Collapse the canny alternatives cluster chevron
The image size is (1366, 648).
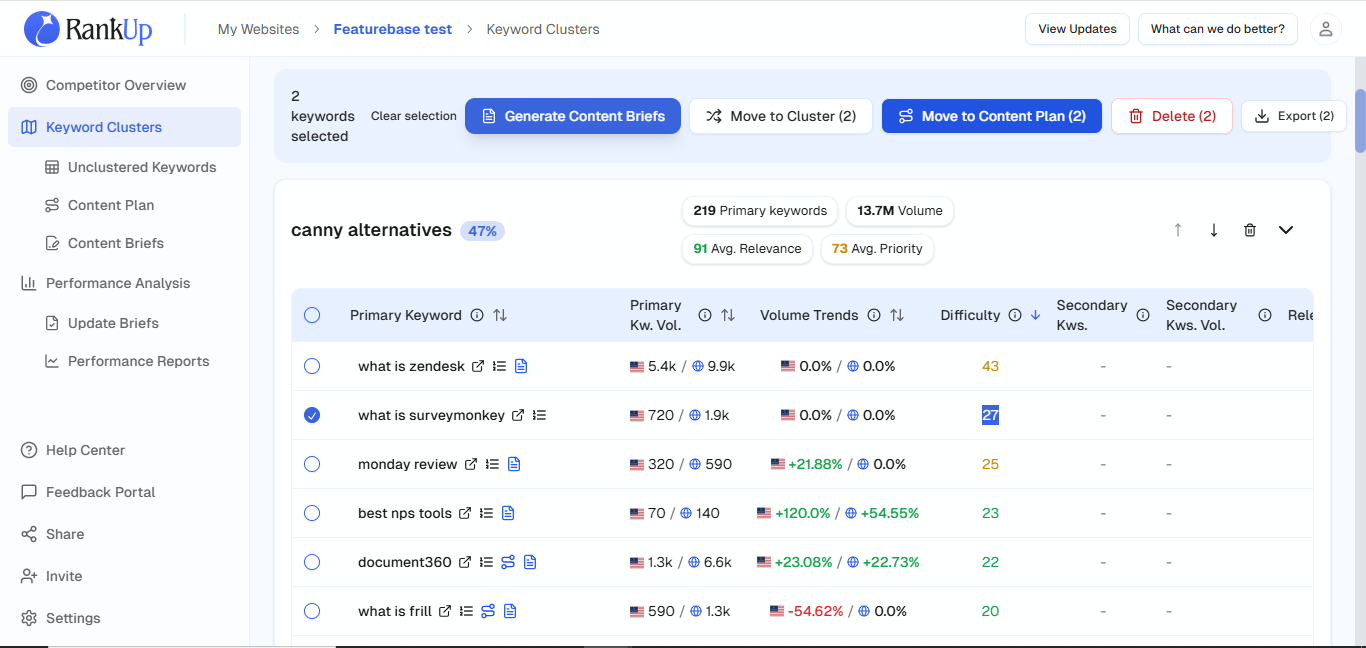[x=1286, y=230]
